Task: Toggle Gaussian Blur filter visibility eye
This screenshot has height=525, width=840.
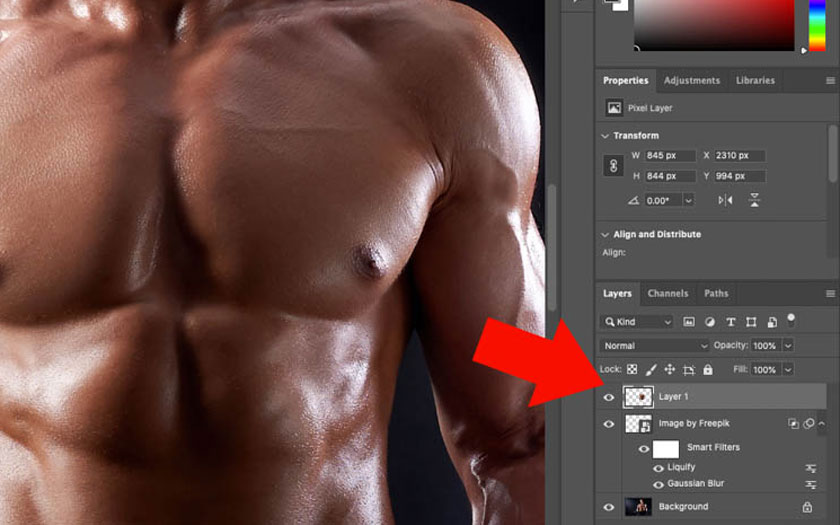Action: pyautogui.click(x=658, y=485)
